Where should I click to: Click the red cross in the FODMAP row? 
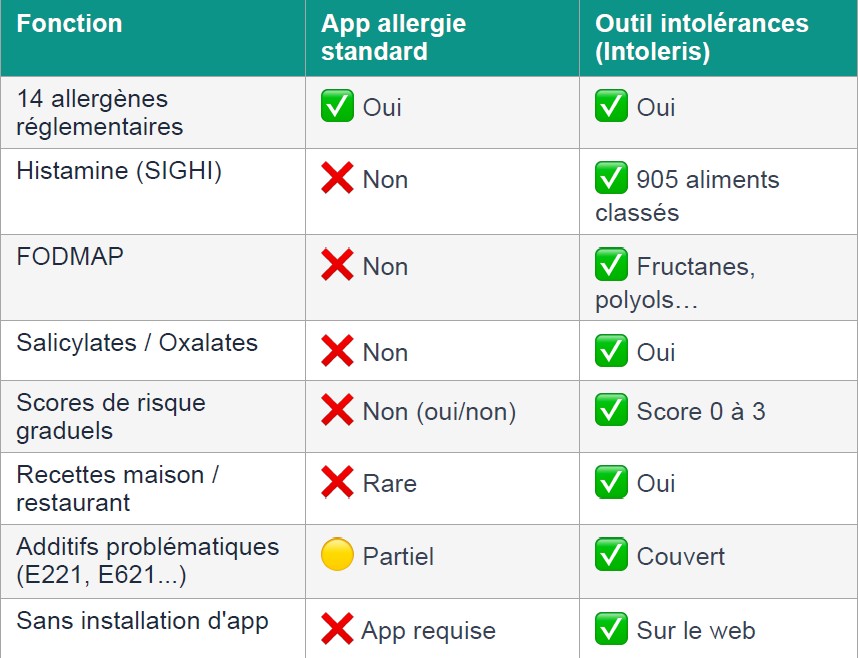click(x=337, y=266)
